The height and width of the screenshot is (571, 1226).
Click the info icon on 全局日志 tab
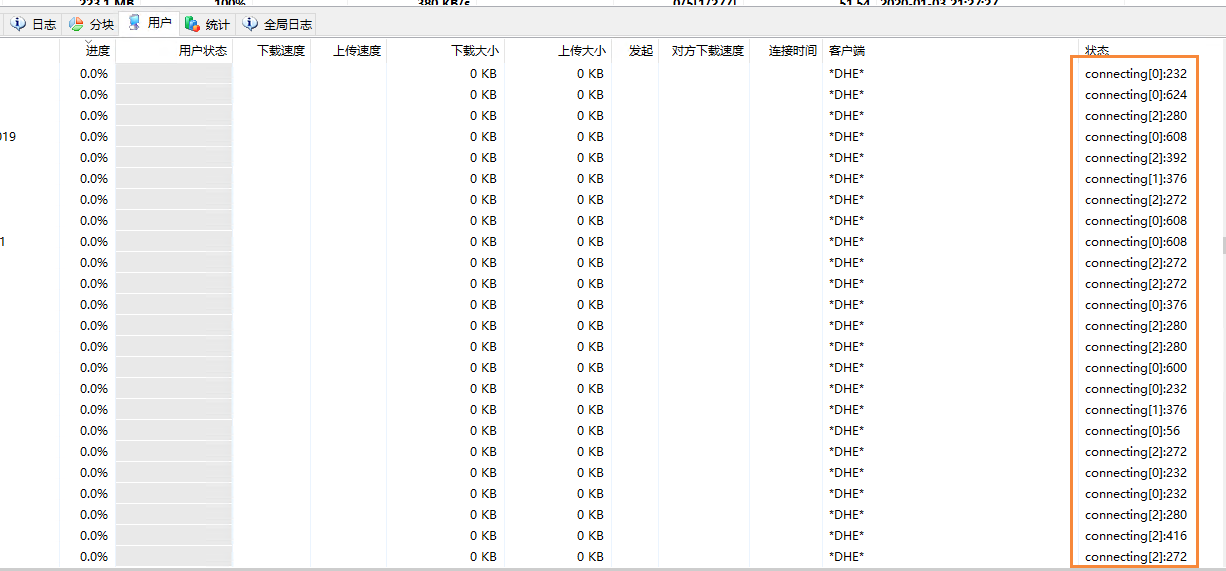pos(251,24)
